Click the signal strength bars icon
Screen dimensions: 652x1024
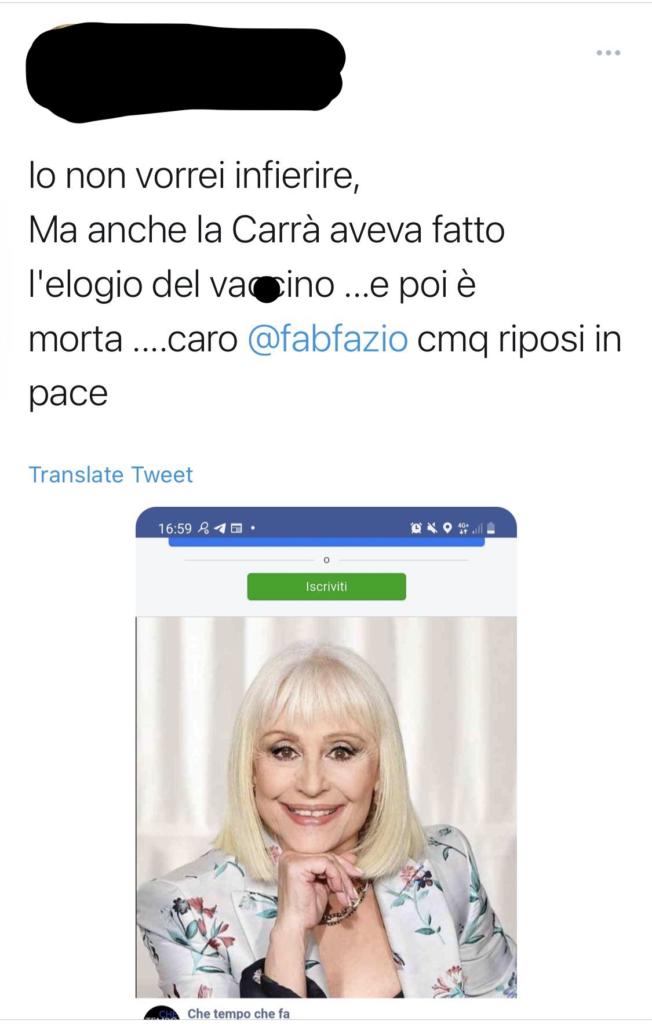478,528
